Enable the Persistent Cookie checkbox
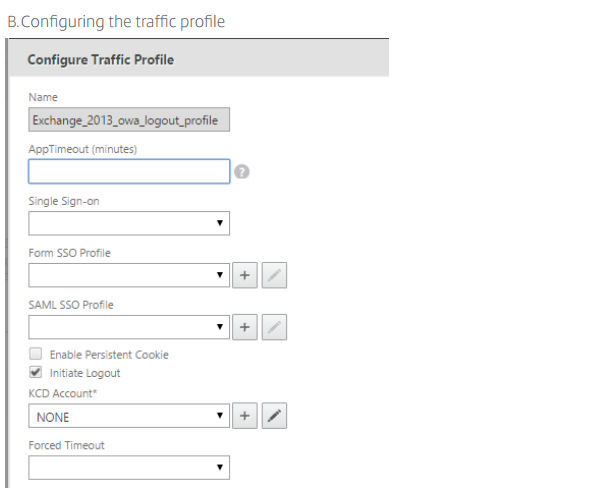The width and height of the screenshot is (602, 488). (x=35, y=355)
